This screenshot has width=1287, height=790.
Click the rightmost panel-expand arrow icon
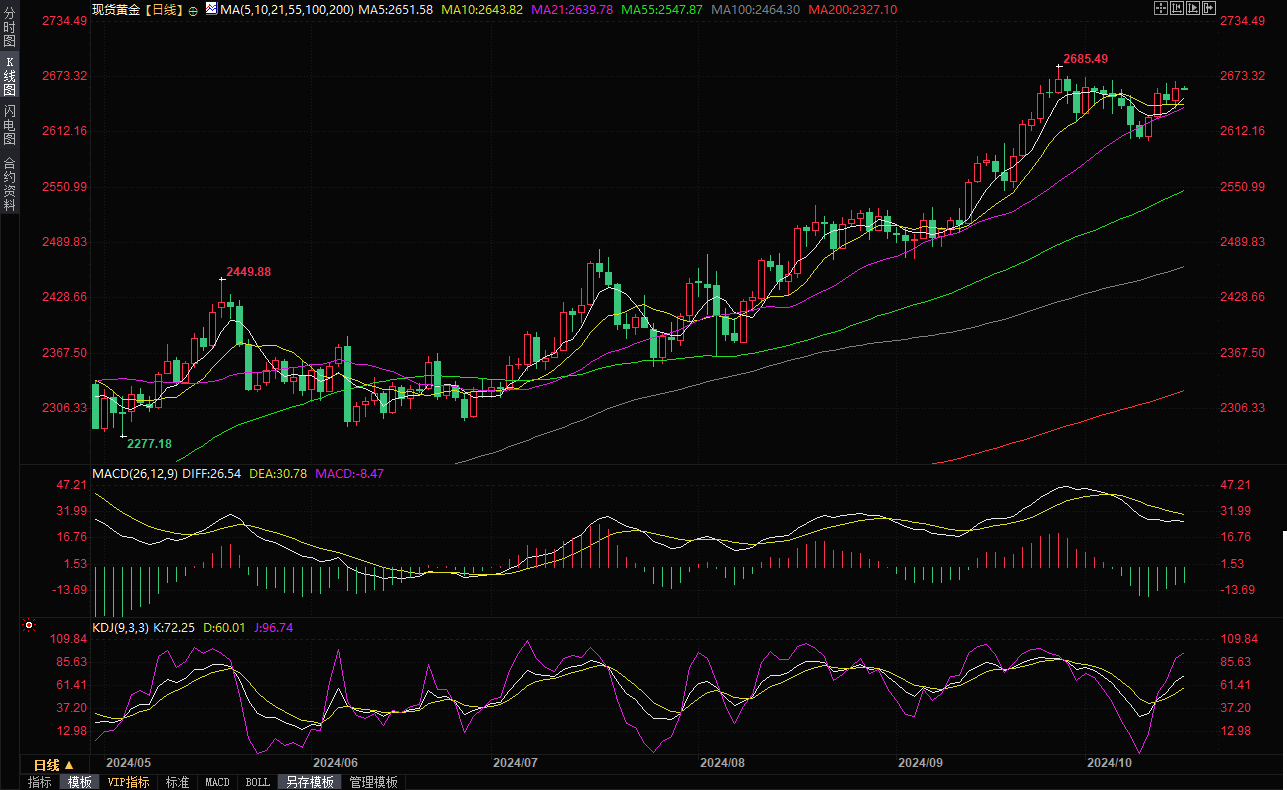point(1209,9)
